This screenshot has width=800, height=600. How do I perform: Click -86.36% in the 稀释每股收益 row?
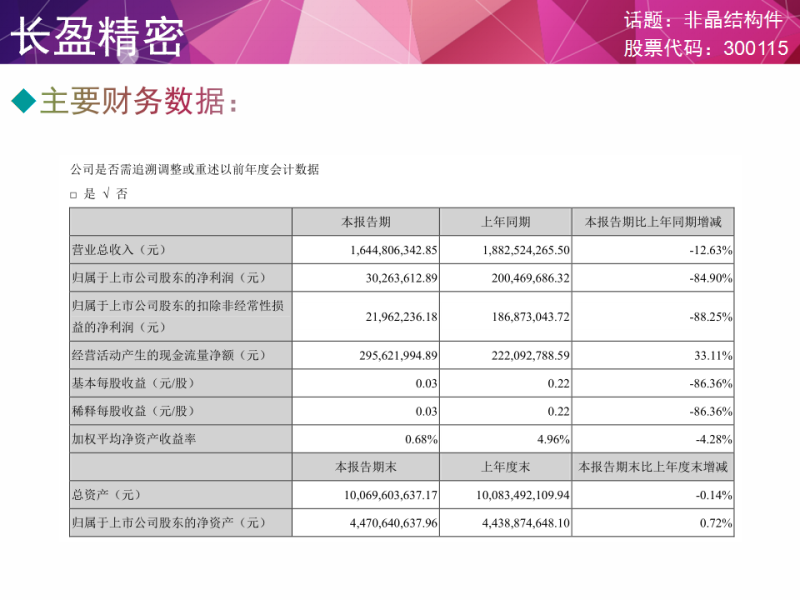pos(711,412)
